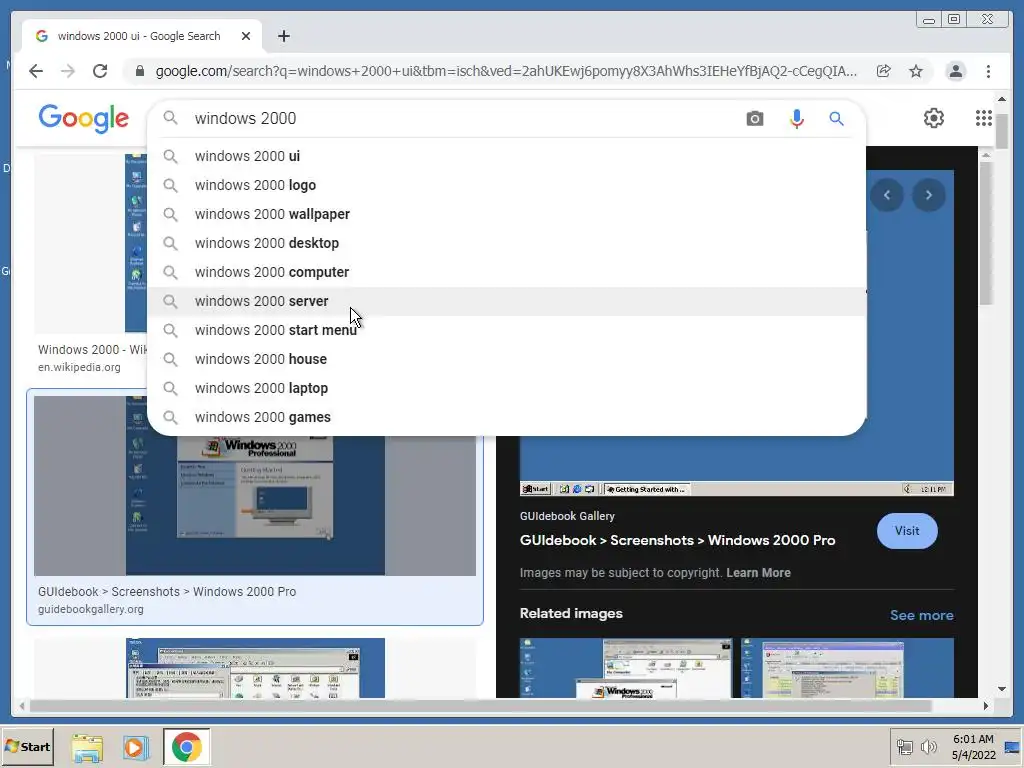This screenshot has width=1024, height=768.
Task: Click the horizontal scrollbar at page bottom
Action: point(481,706)
